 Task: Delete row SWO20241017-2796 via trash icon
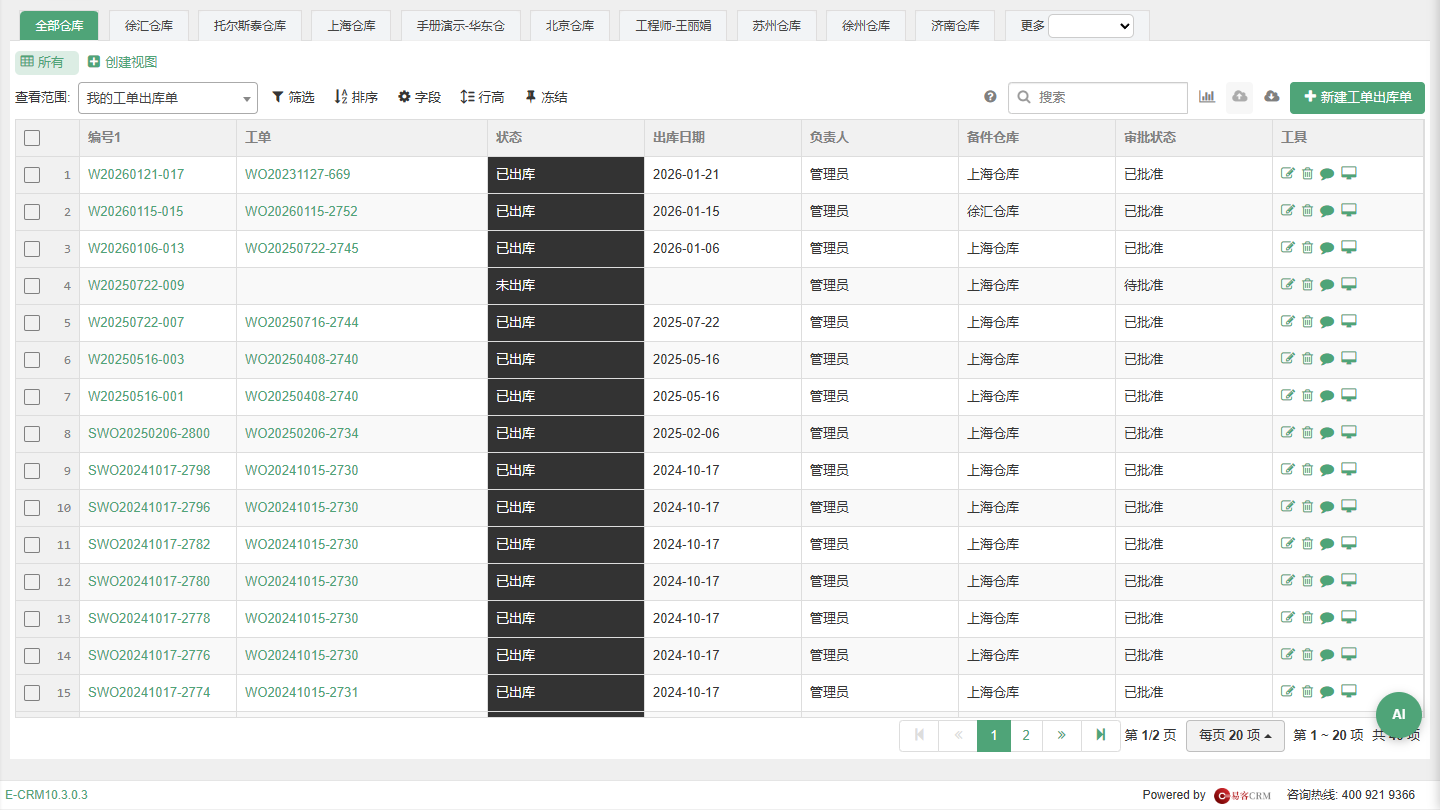1307,507
